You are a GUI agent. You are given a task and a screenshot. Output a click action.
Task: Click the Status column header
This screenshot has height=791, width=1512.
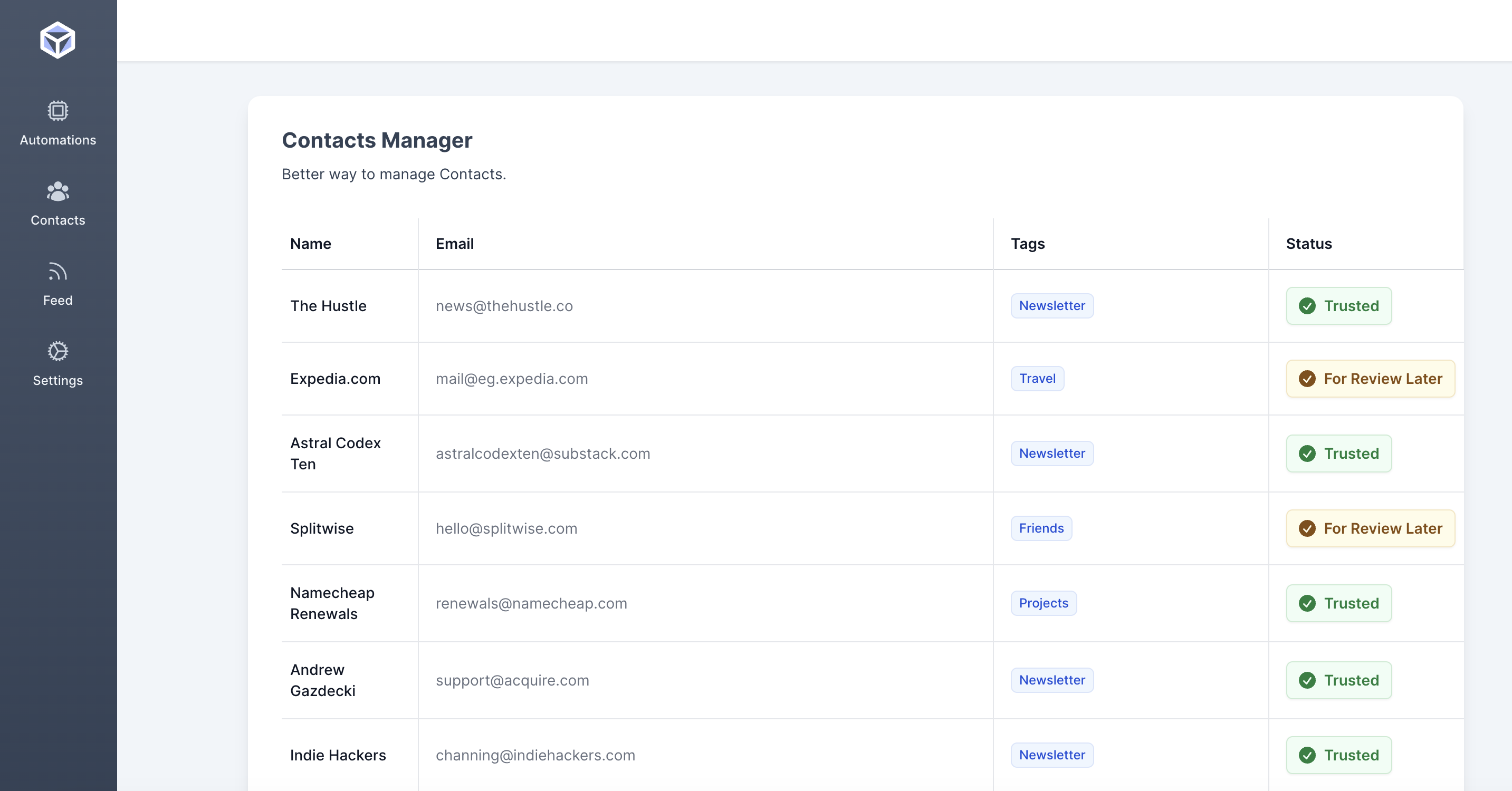click(1308, 244)
